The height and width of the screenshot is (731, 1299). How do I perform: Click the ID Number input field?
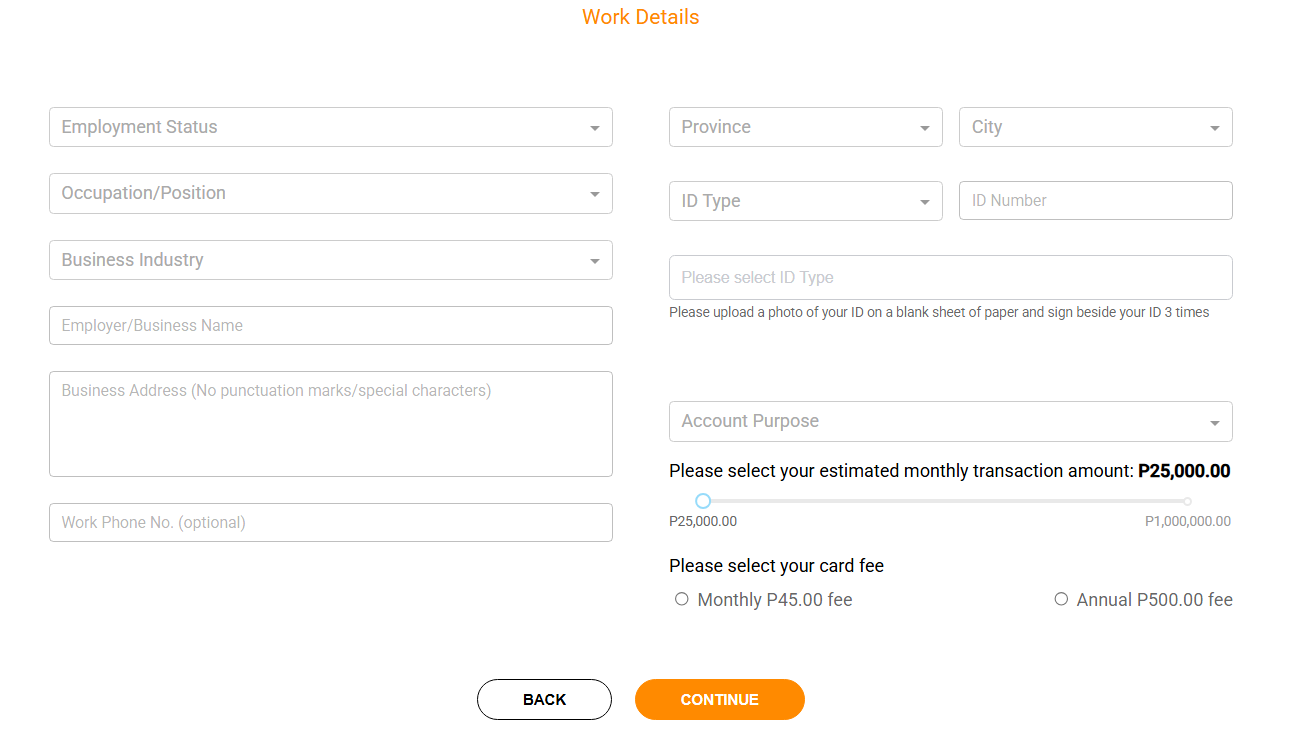click(x=1095, y=200)
